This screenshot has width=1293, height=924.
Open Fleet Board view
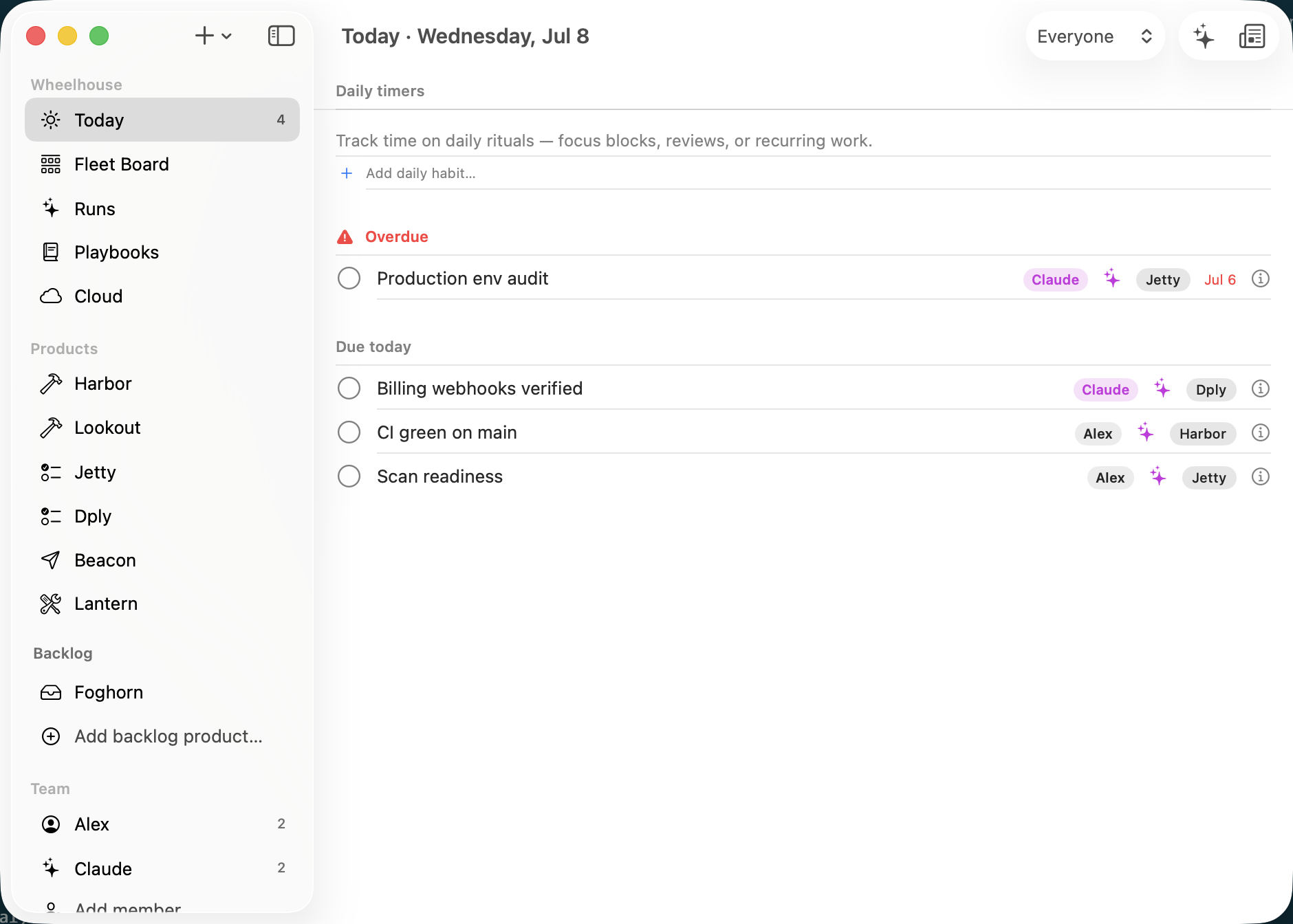pos(162,164)
